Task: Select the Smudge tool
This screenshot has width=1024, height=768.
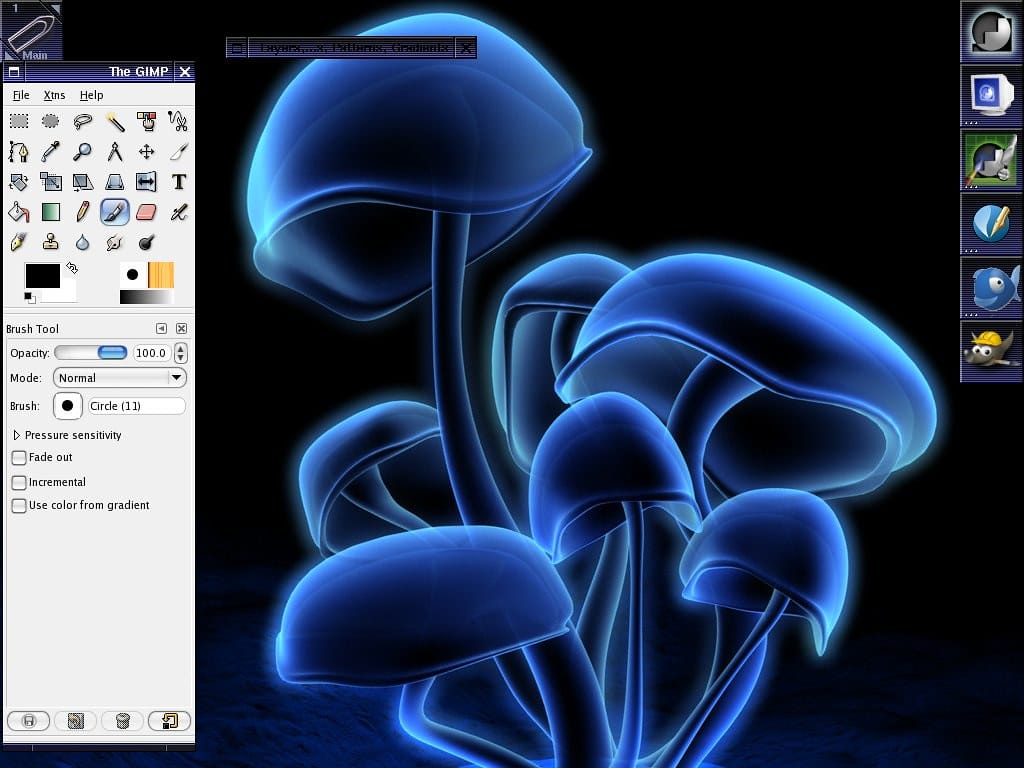Action: [114, 242]
